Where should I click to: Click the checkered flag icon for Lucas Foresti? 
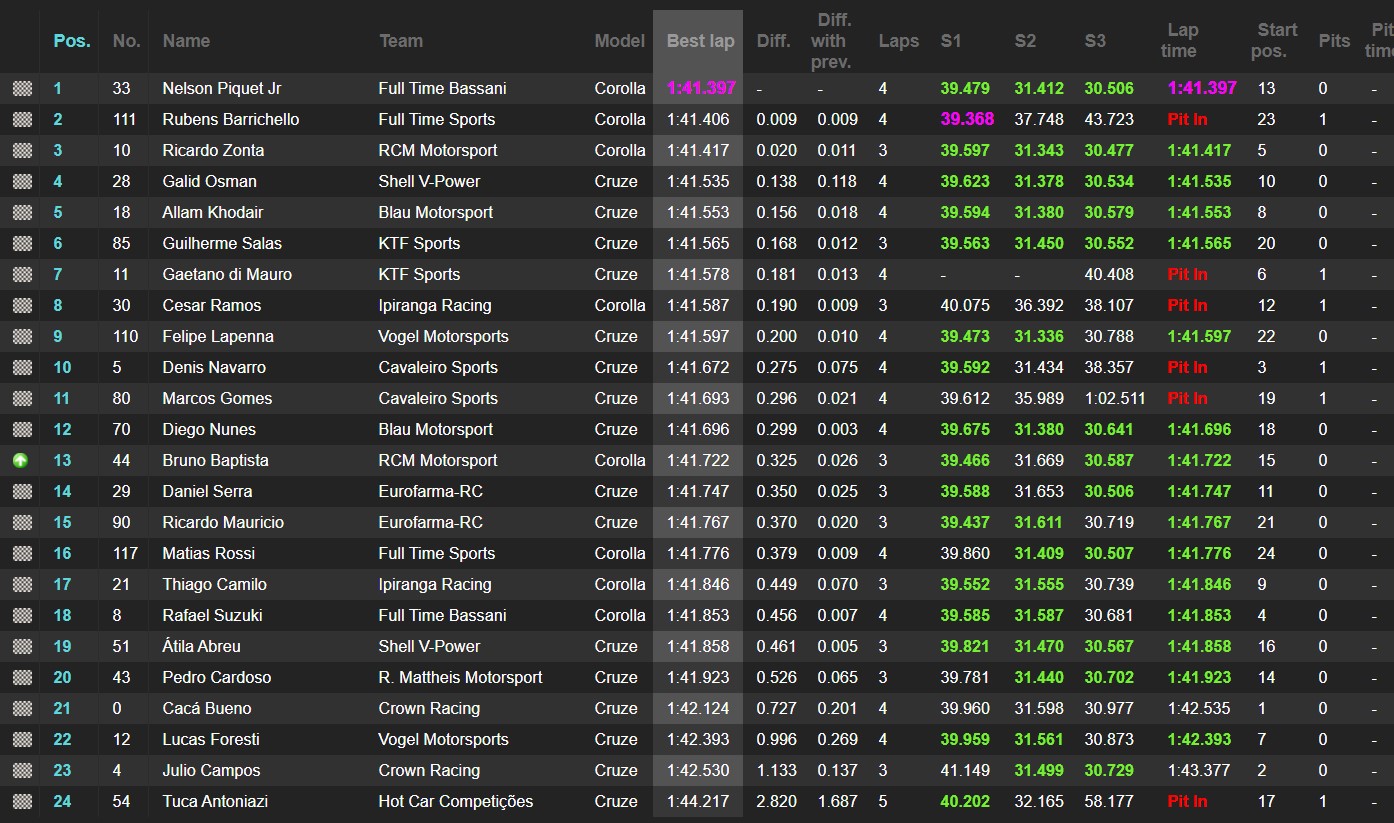tap(21, 740)
